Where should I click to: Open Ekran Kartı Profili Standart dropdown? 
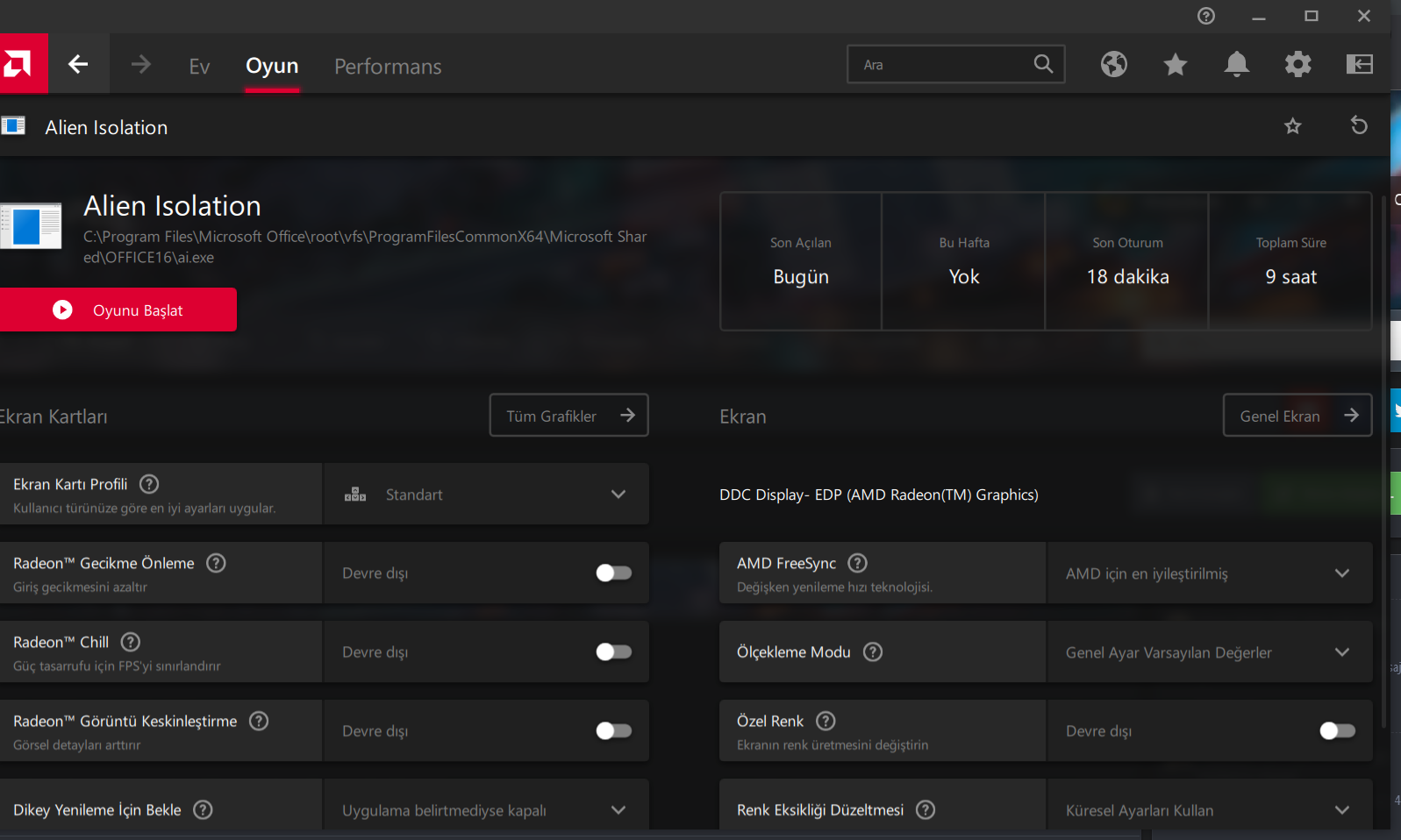point(486,494)
